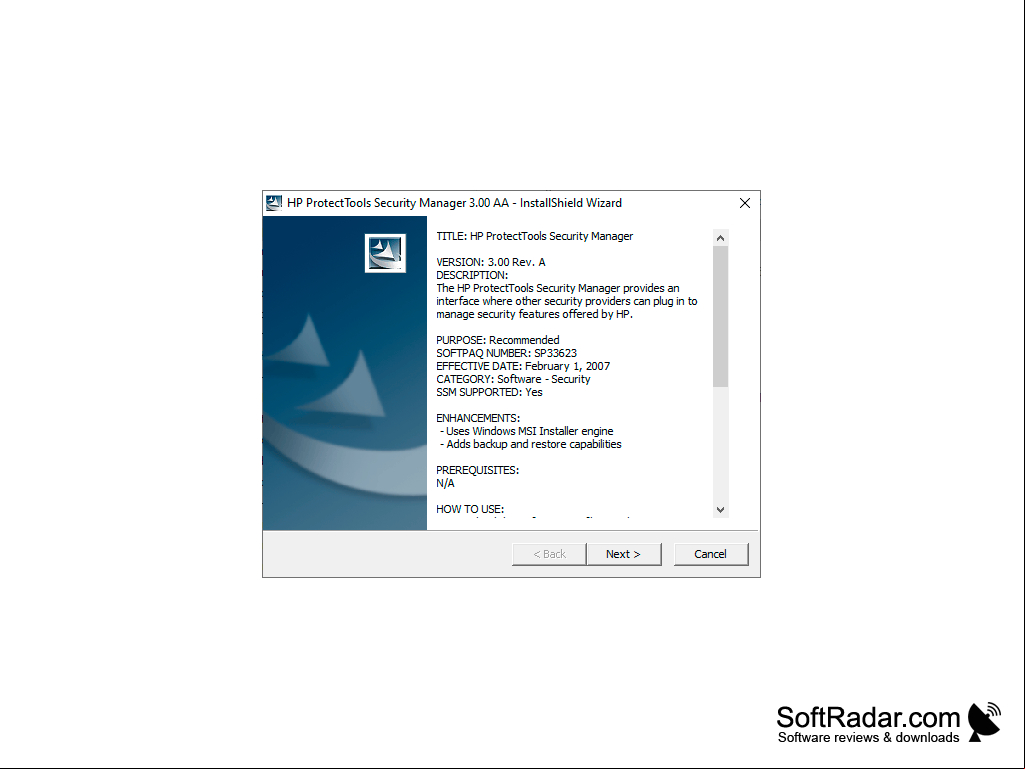This screenshot has width=1025, height=769.
Task: Click 'Uses Windows MSI Installer engine' line
Action: coord(527,431)
